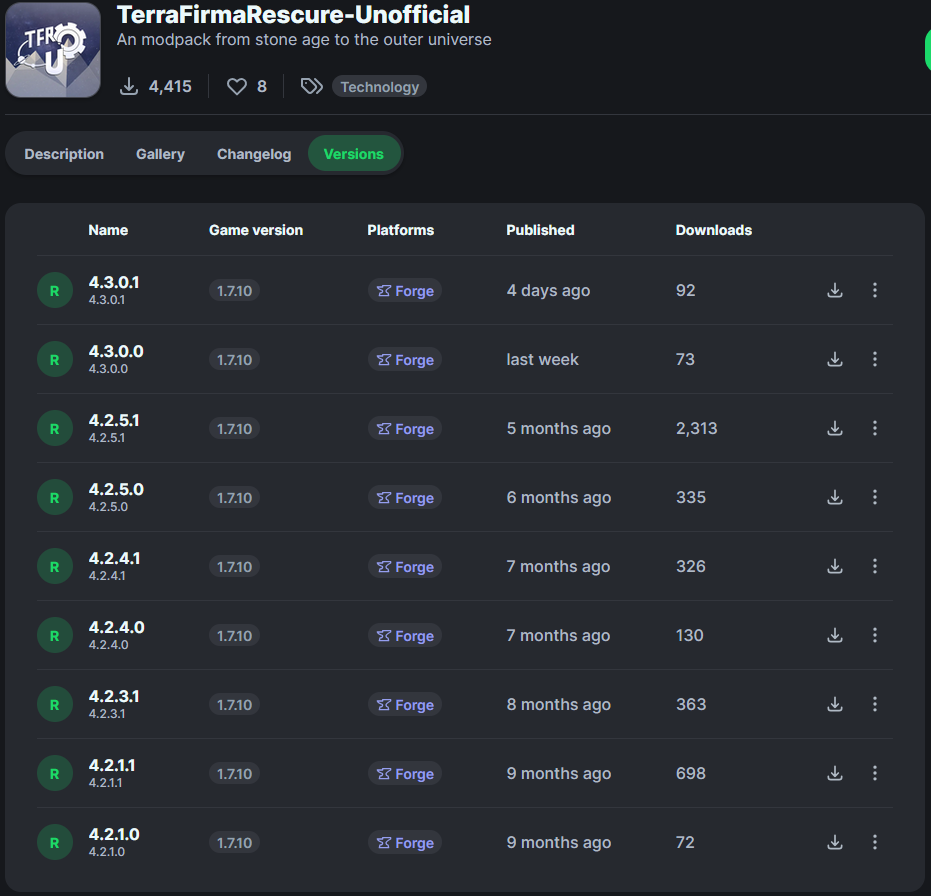Open version 4.2.1.1 name link
The height and width of the screenshot is (896, 931).
(112, 765)
